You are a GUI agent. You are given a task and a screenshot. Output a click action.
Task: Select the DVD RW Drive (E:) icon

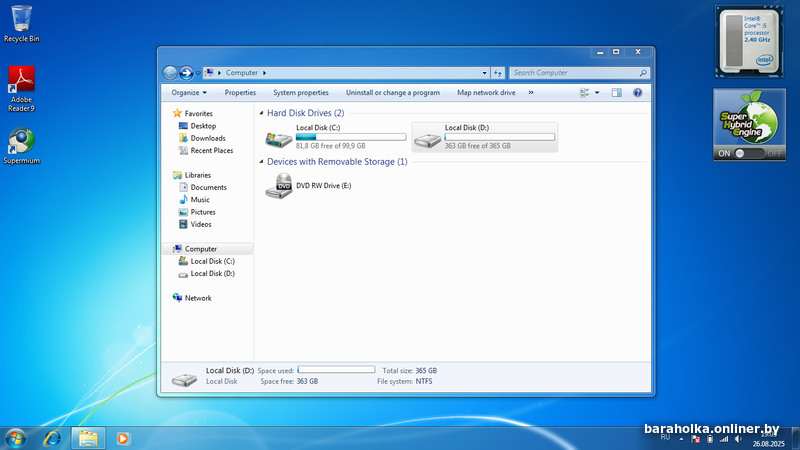tap(279, 186)
